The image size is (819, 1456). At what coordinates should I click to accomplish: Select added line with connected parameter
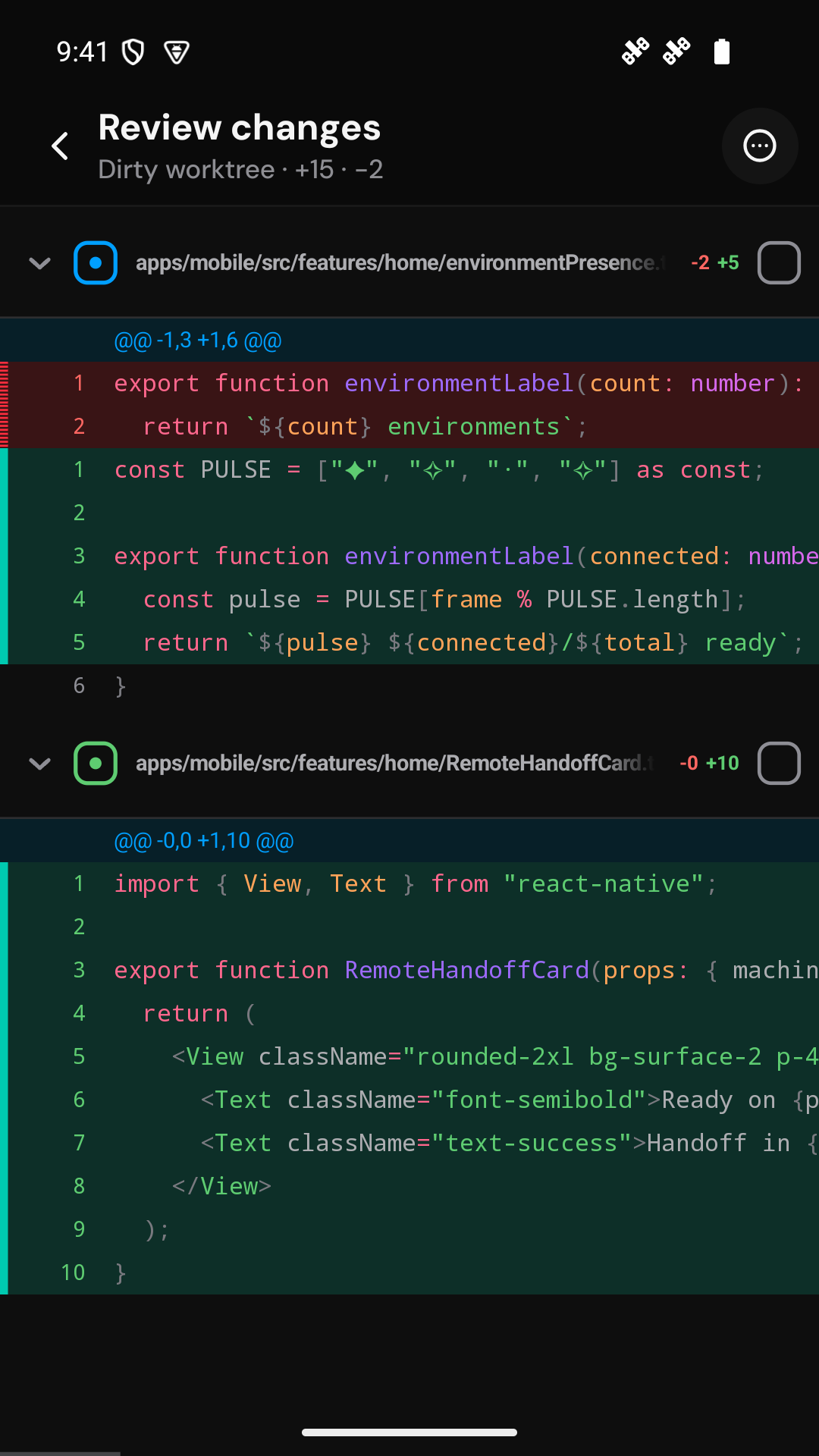(x=409, y=556)
